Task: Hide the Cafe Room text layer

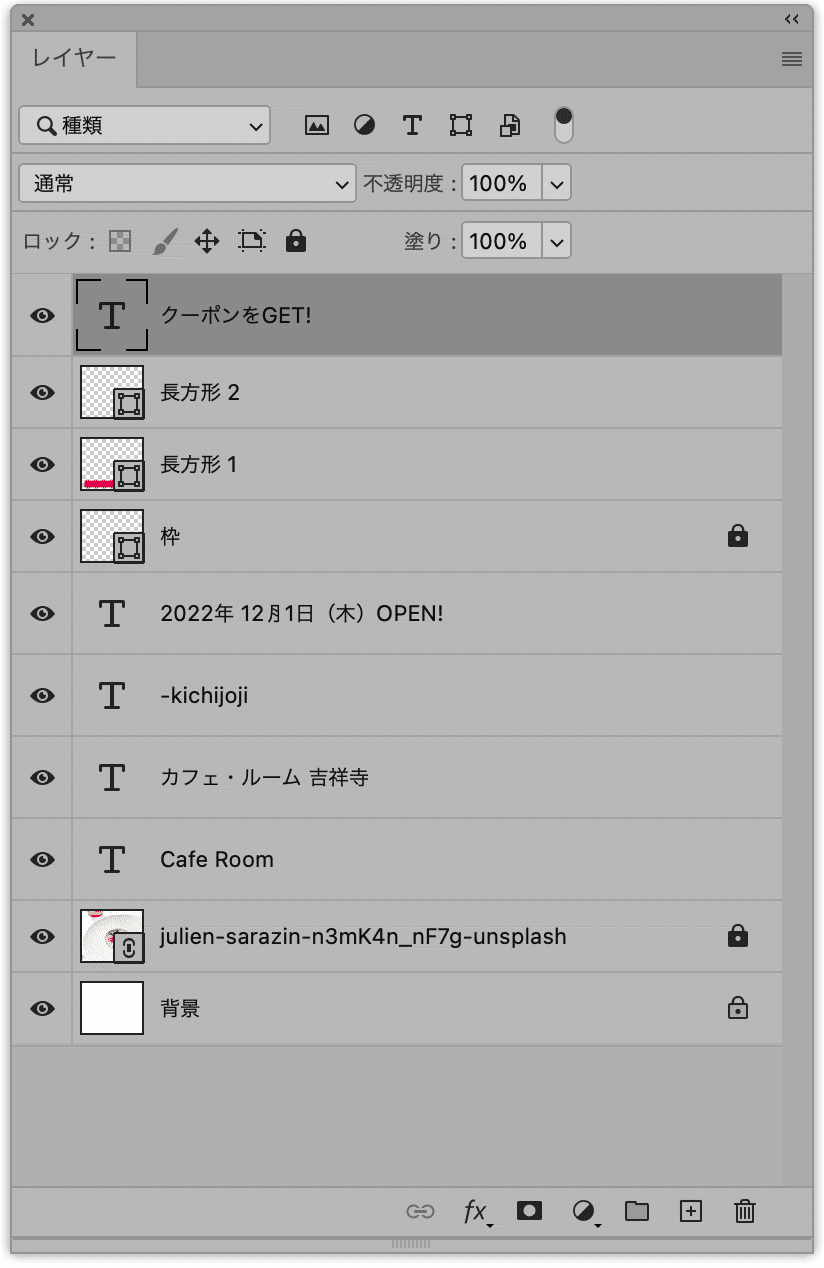Action: tap(42, 860)
